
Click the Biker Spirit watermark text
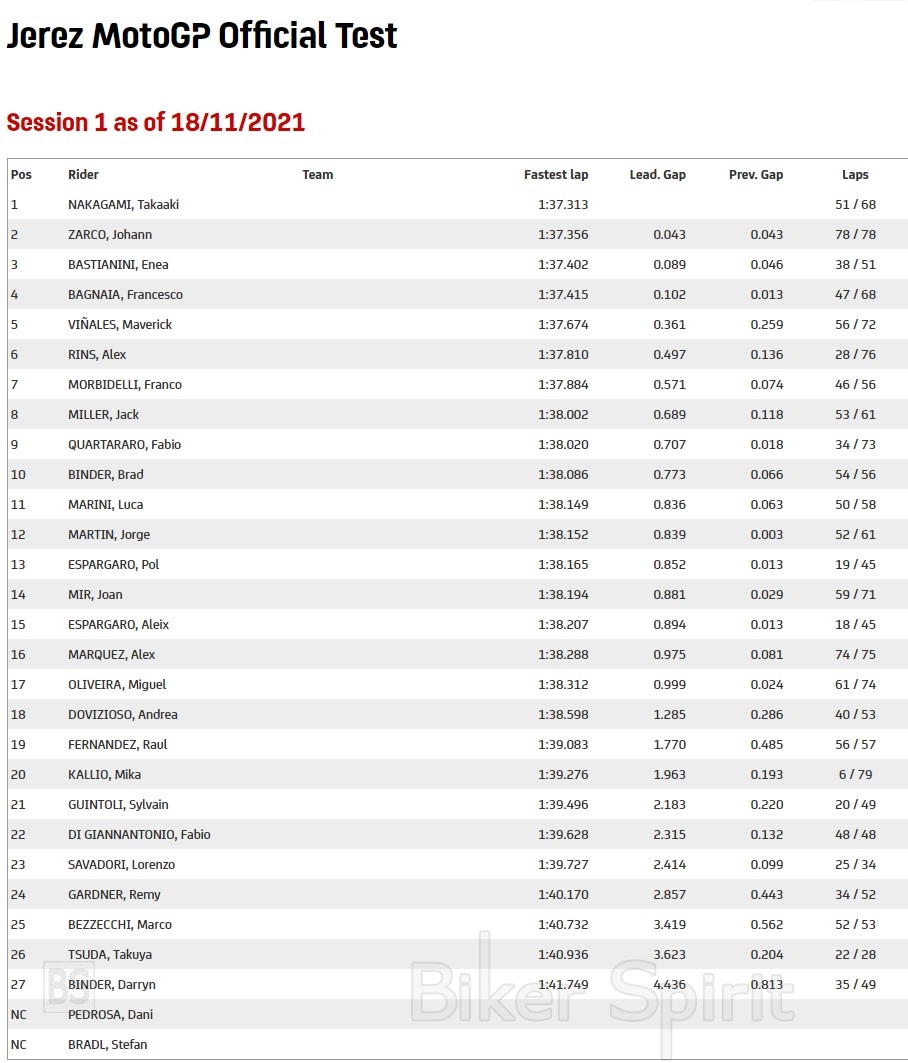(x=602, y=991)
